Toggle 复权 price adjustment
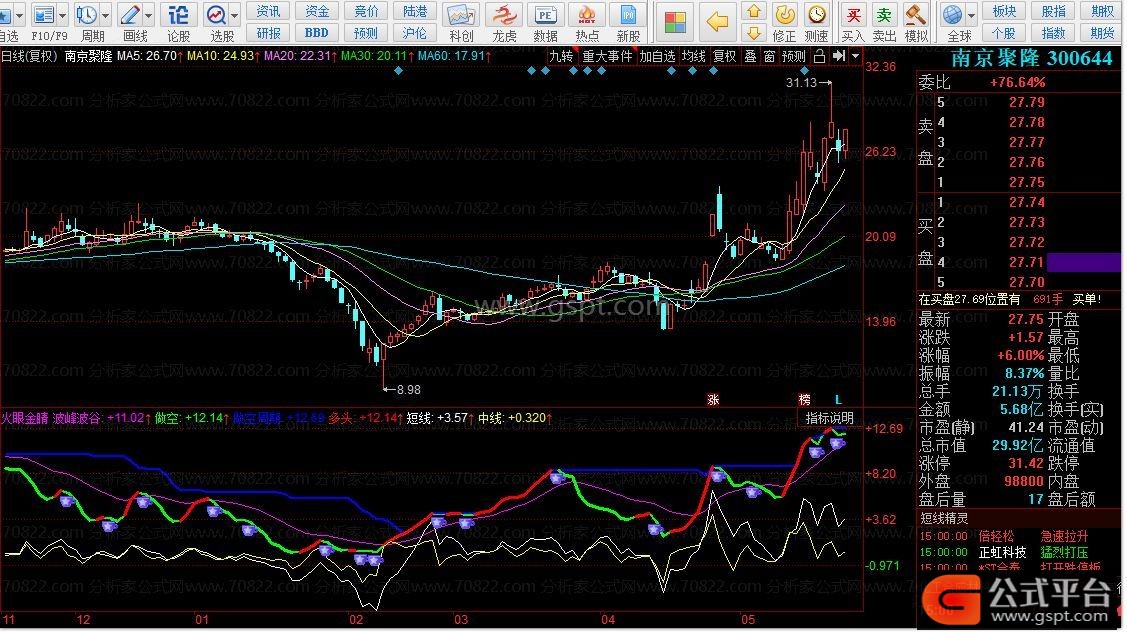Screen dimensions: 1127x633 pyautogui.click(x=724, y=56)
